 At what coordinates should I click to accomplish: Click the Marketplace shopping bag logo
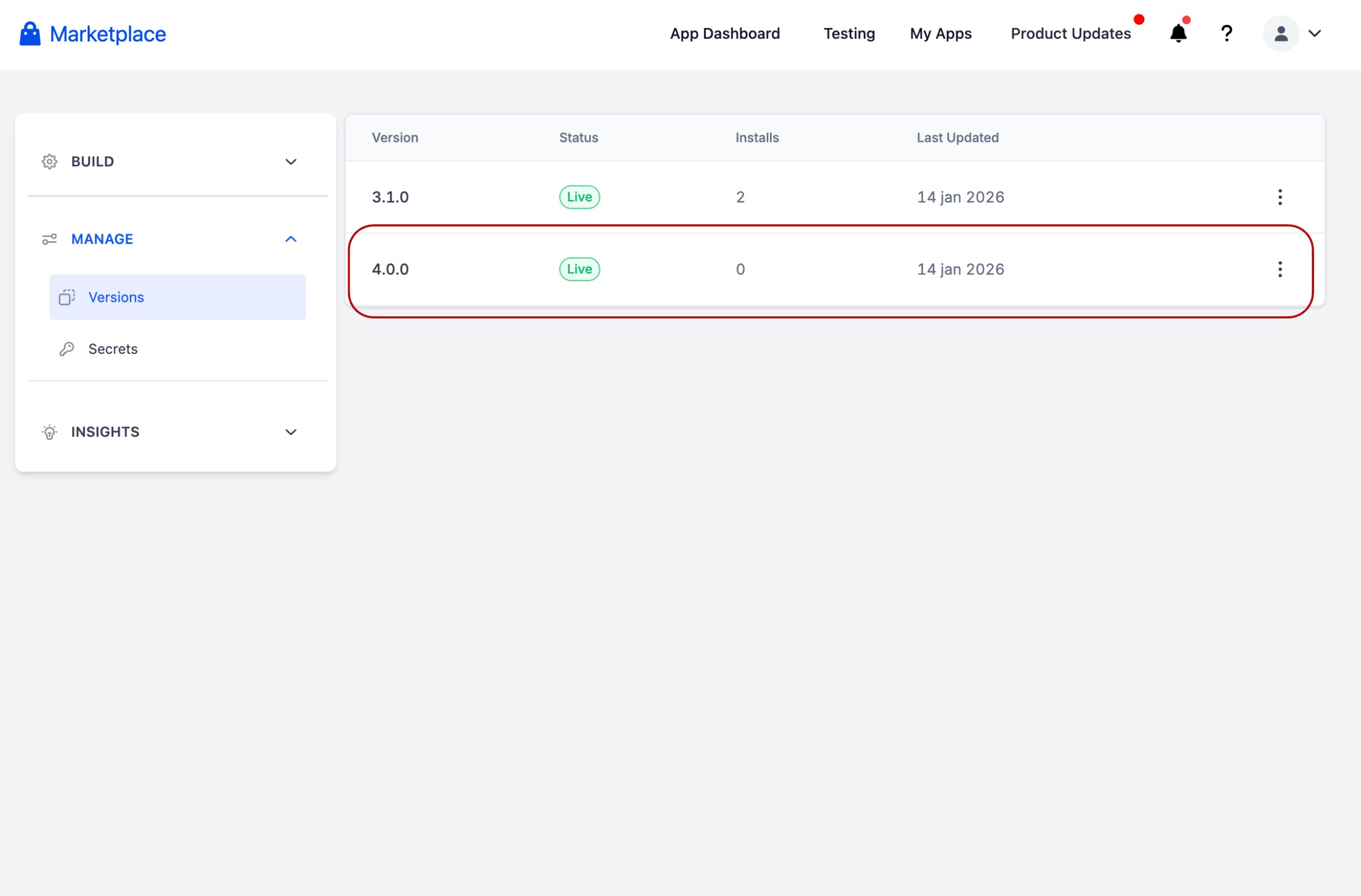(x=30, y=34)
